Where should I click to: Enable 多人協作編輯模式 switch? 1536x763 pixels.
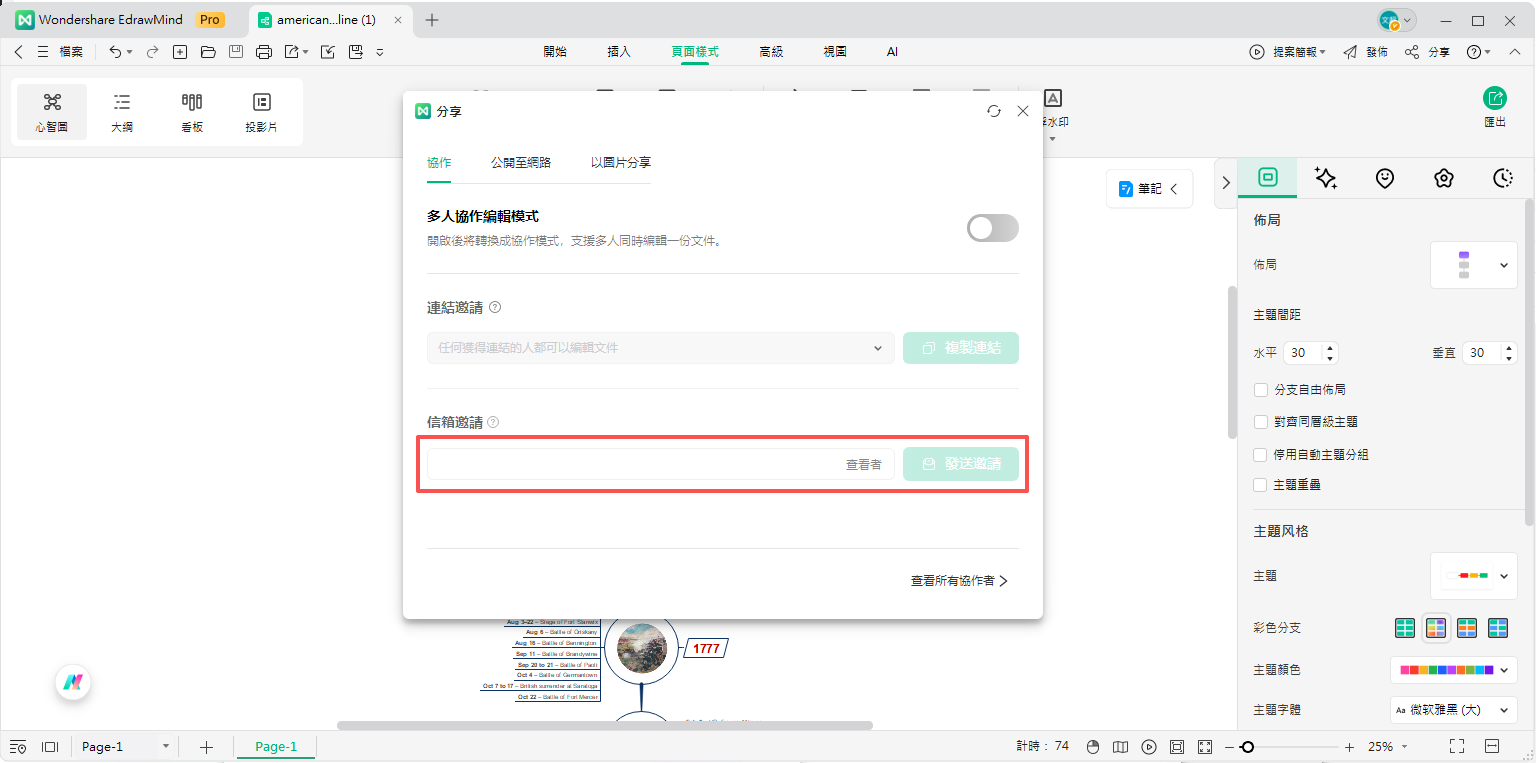[992, 228]
